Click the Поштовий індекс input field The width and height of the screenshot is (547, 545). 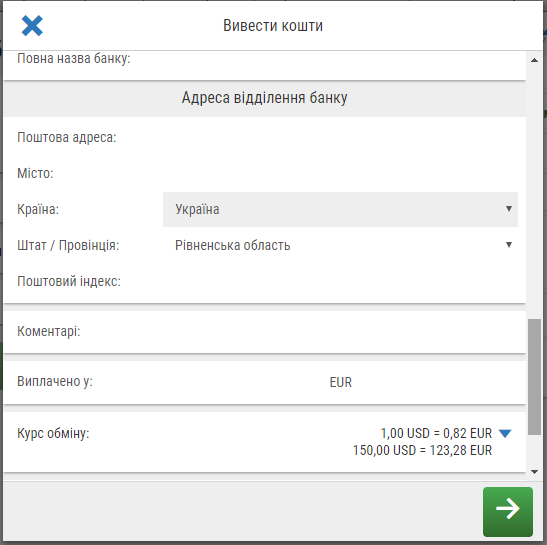pyautogui.click(x=340, y=281)
